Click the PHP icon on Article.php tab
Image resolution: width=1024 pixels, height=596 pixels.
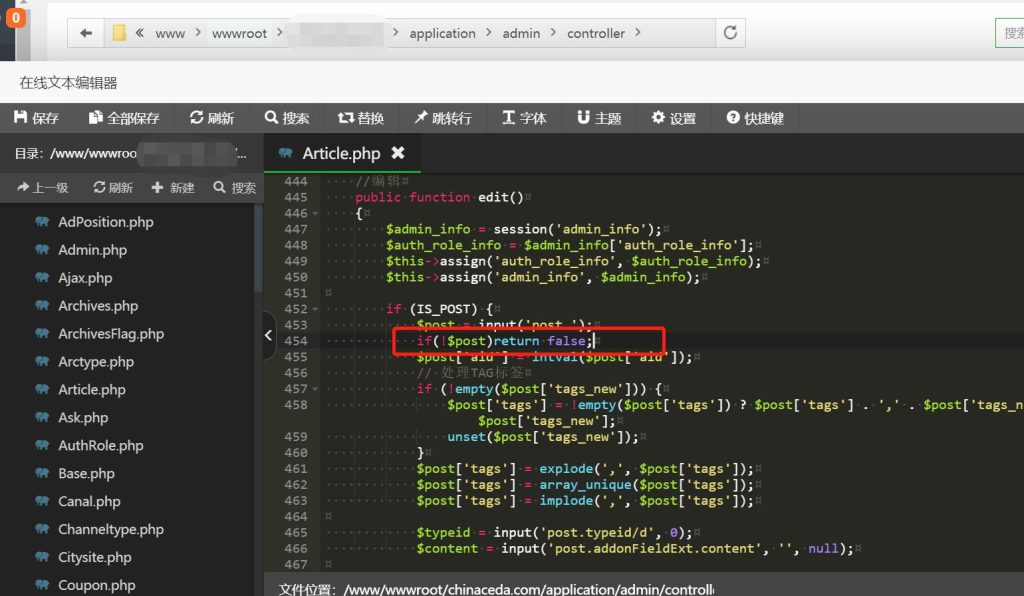(x=285, y=153)
